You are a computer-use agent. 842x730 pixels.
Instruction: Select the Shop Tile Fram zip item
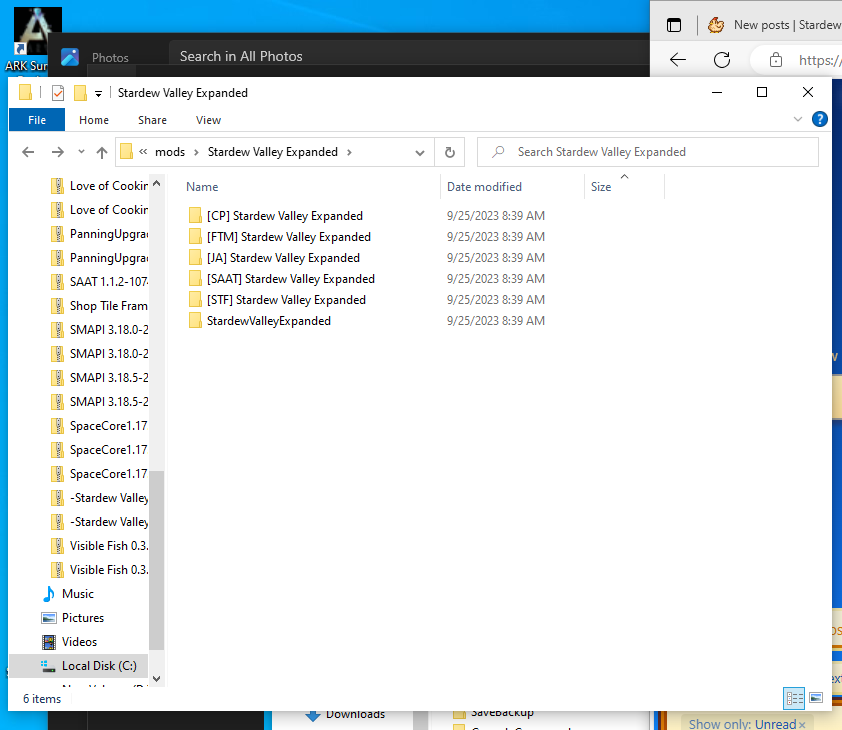tap(99, 306)
